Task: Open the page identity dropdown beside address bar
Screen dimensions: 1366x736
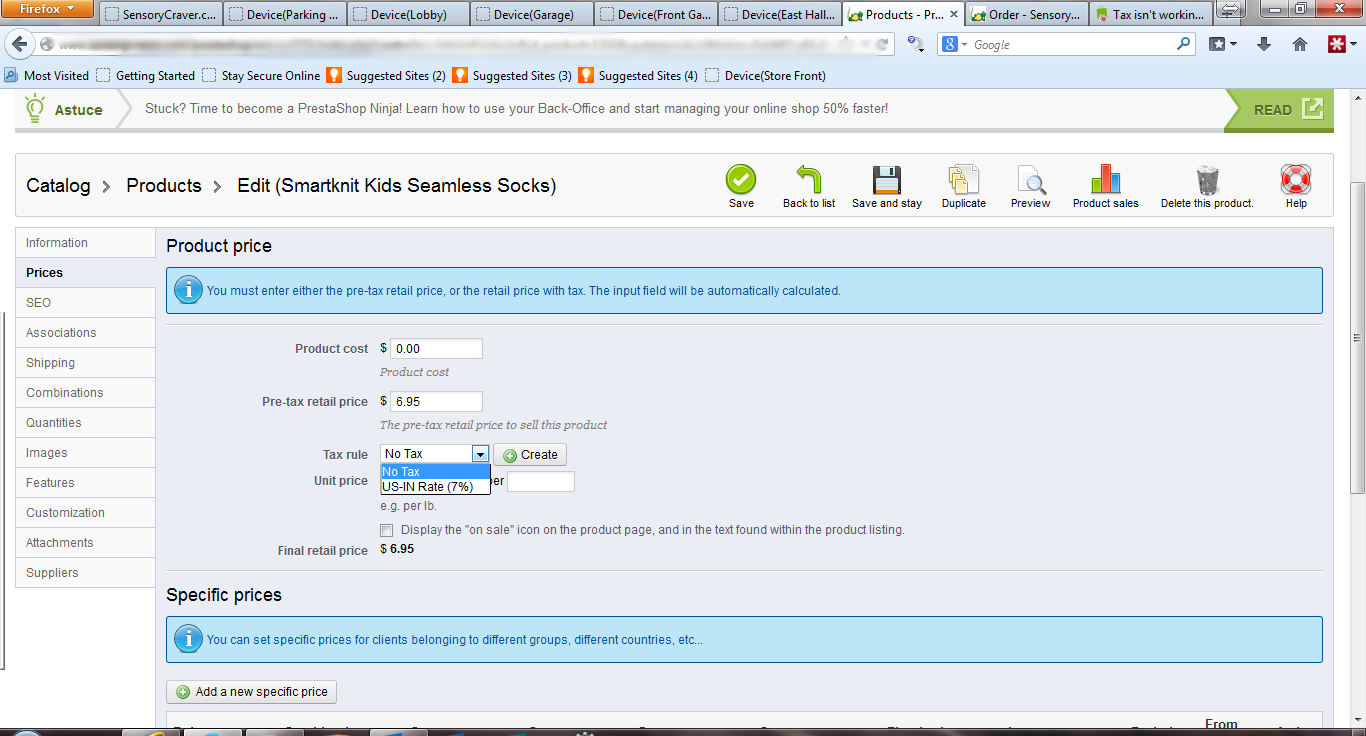Action: (48, 44)
